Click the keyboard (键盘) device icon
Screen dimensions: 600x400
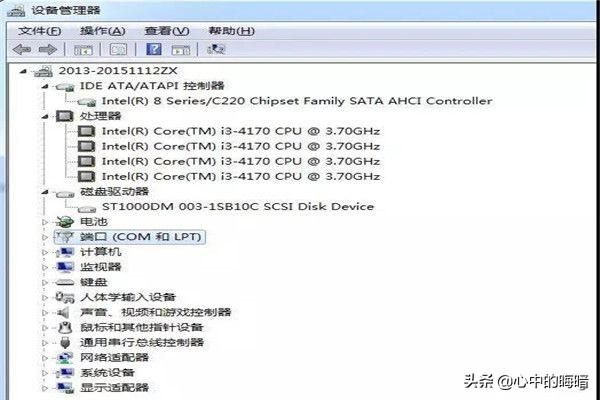pos(66,282)
